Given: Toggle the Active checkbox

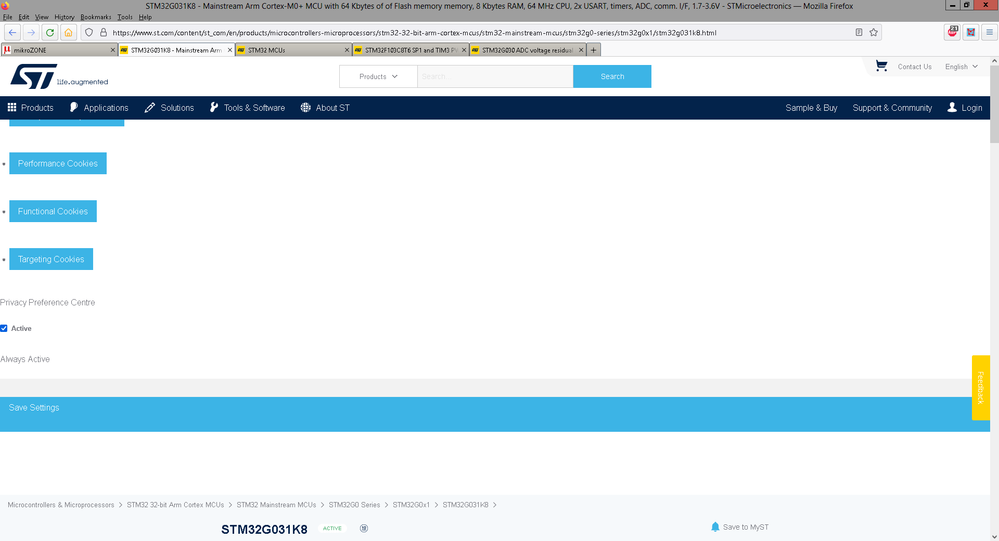Looking at the screenshot, I should tap(4, 328).
